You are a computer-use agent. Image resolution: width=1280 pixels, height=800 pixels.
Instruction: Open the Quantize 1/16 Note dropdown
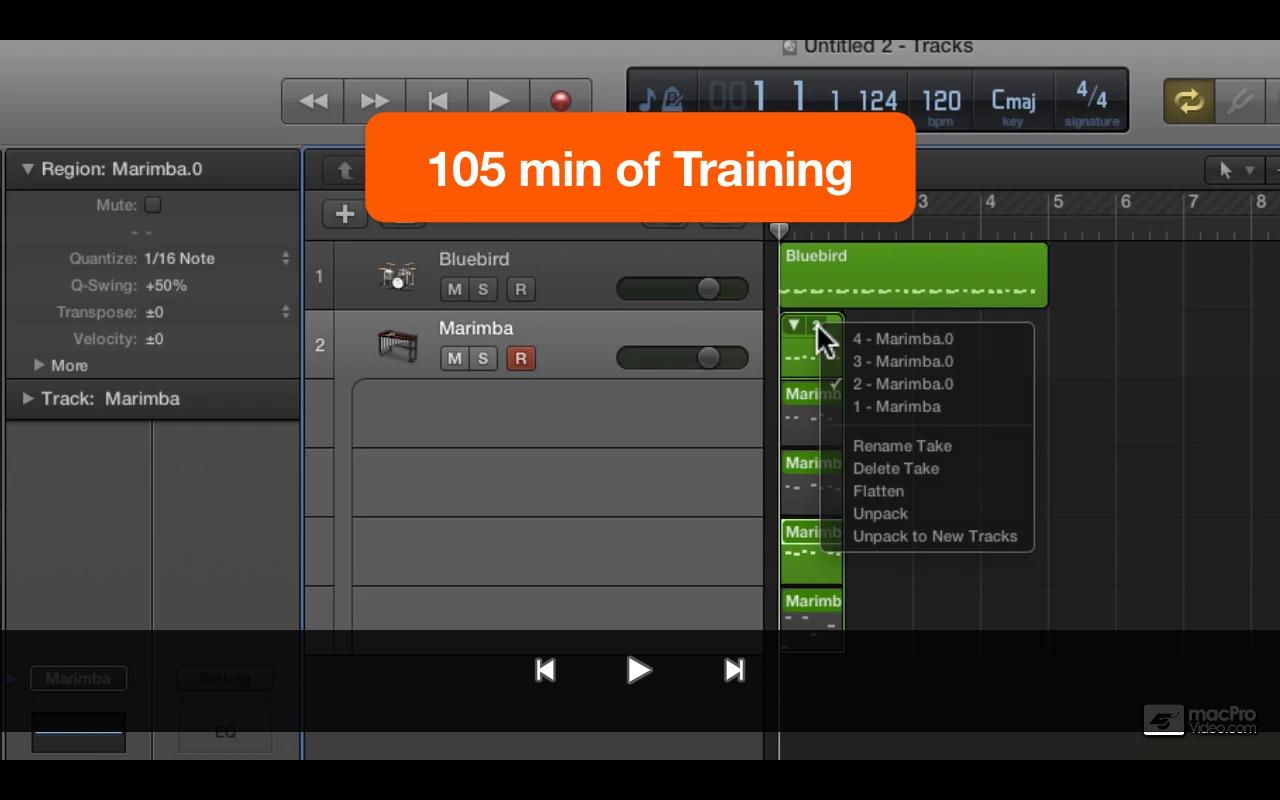217,258
